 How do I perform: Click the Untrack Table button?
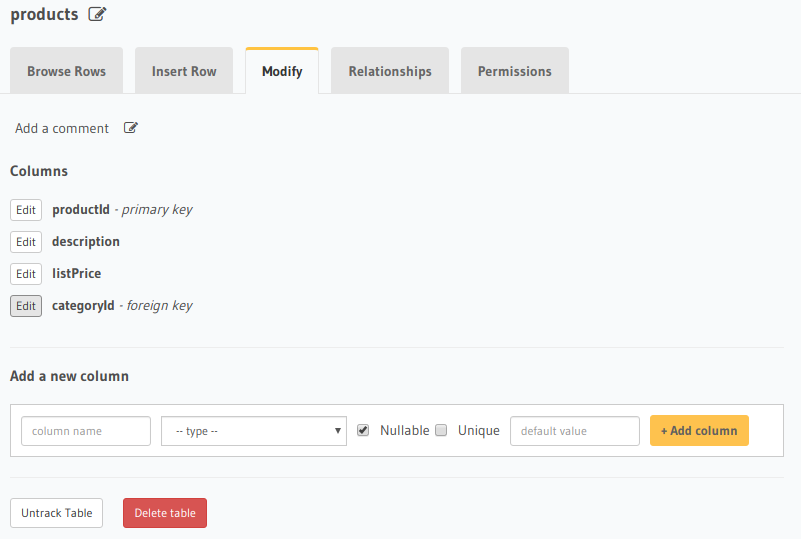point(56,513)
